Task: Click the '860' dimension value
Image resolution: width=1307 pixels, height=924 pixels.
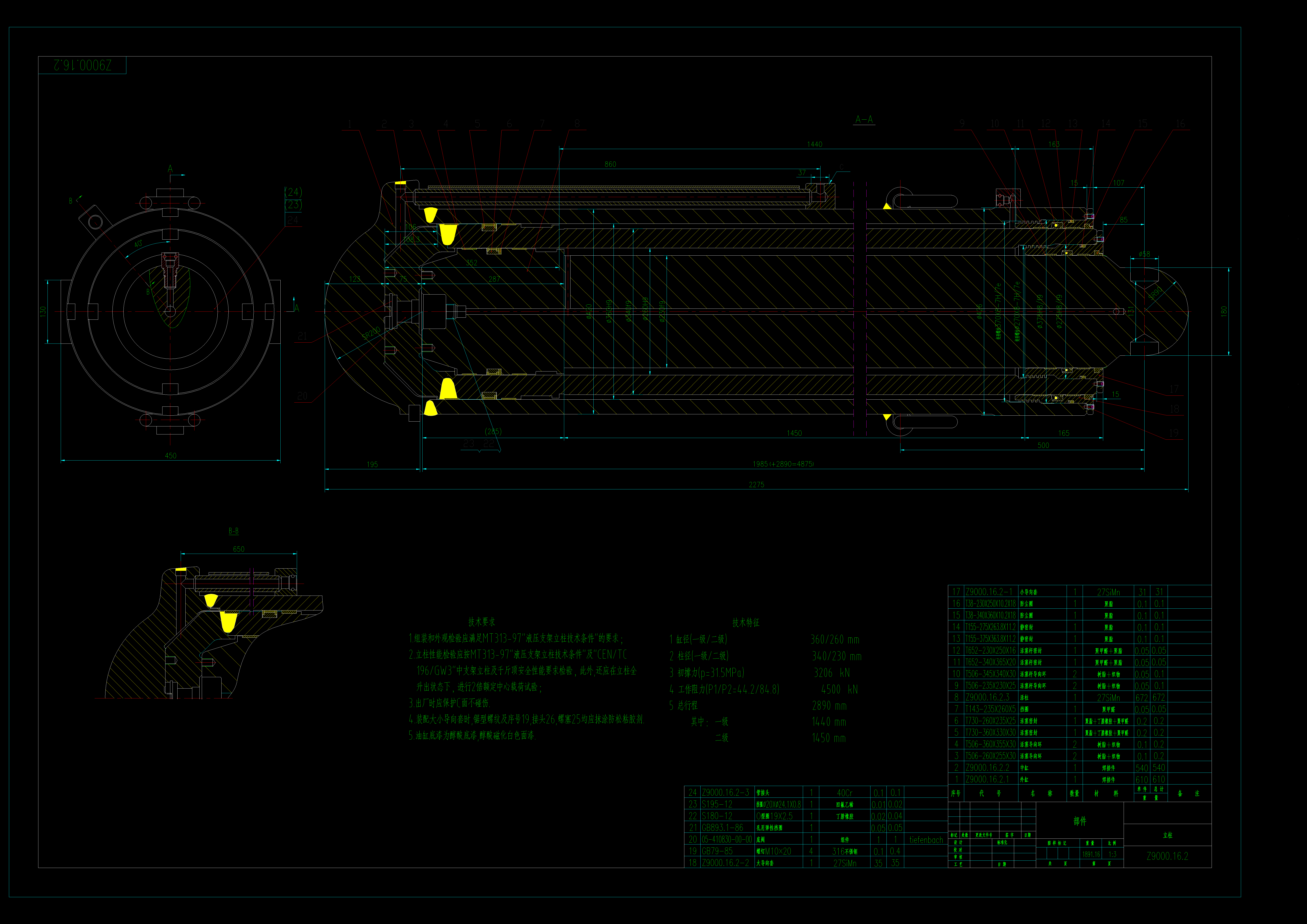Action: (x=610, y=164)
